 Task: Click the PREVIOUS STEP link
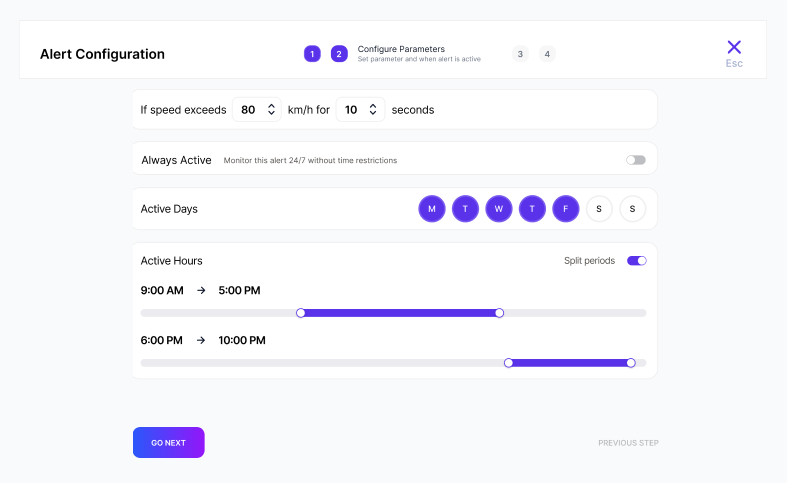tap(628, 443)
